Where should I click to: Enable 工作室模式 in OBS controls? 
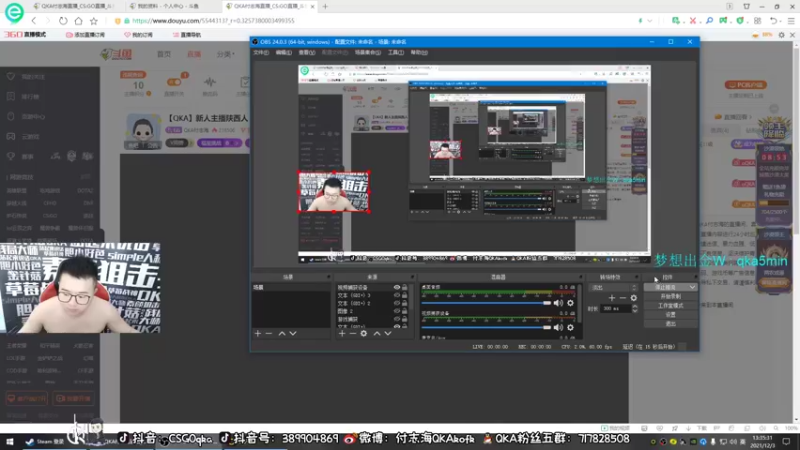[x=670, y=306]
